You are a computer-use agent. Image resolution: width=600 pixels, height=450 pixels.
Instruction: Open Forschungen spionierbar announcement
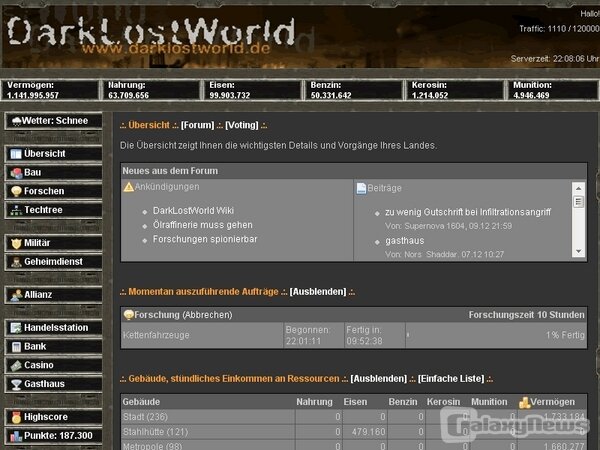point(205,240)
